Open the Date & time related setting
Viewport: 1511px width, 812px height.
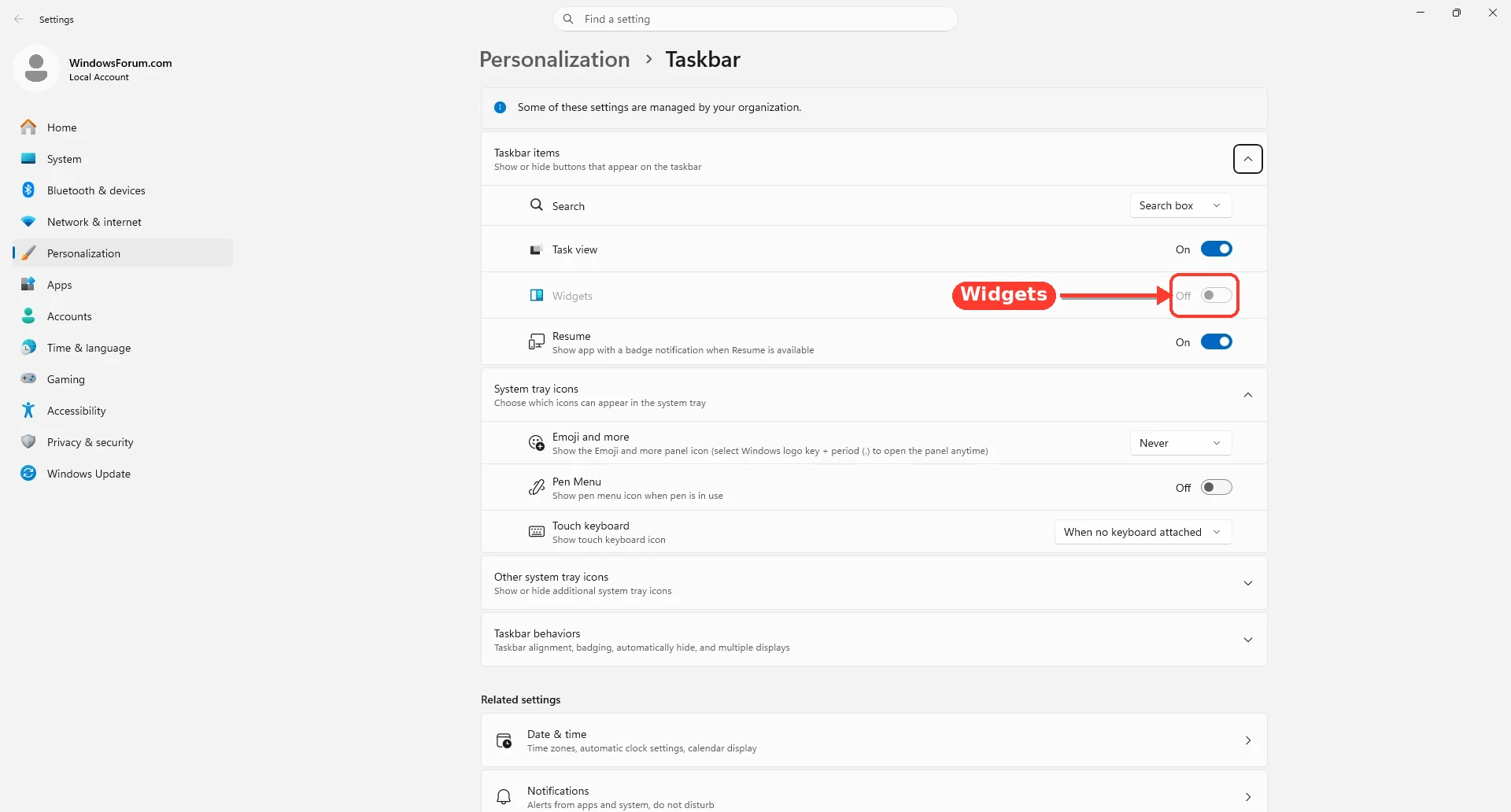click(x=874, y=740)
